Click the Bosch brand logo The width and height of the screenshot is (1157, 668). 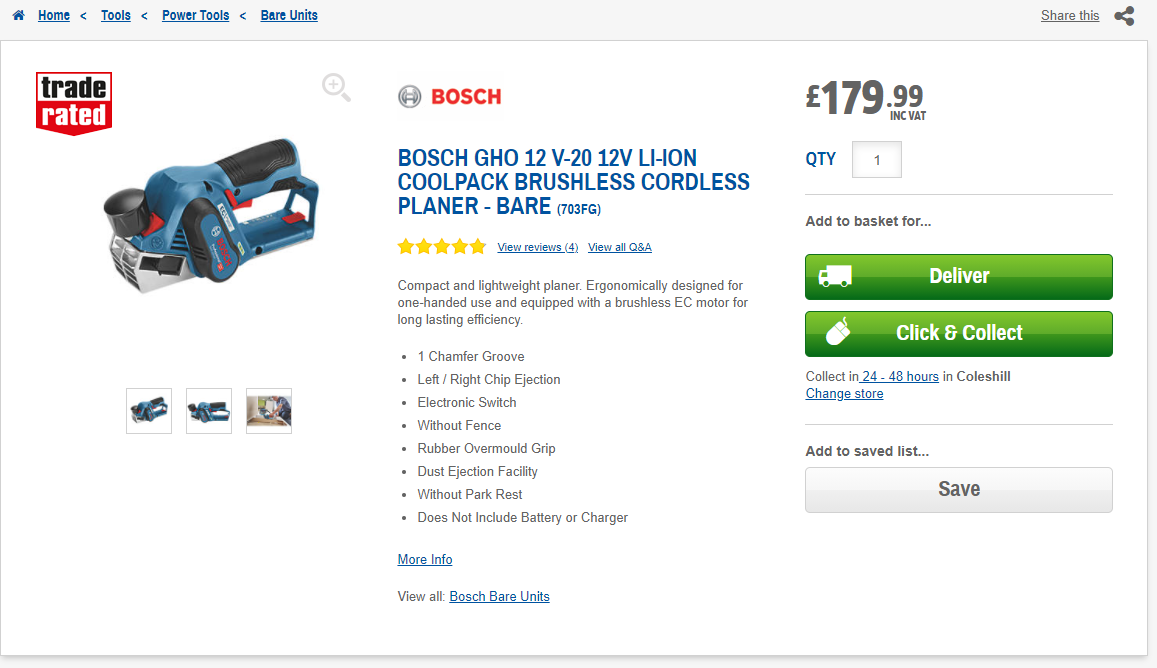click(450, 97)
